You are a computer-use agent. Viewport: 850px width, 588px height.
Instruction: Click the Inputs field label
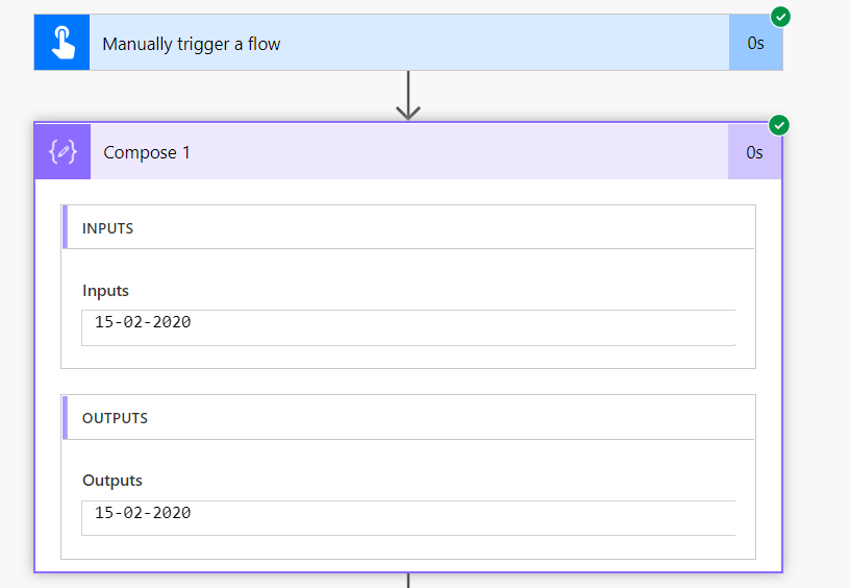point(106,291)
